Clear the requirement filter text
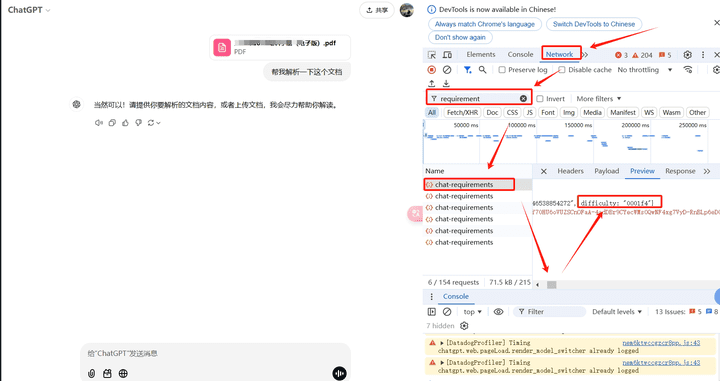Screen dimensions: 720x381 [523, 98]
